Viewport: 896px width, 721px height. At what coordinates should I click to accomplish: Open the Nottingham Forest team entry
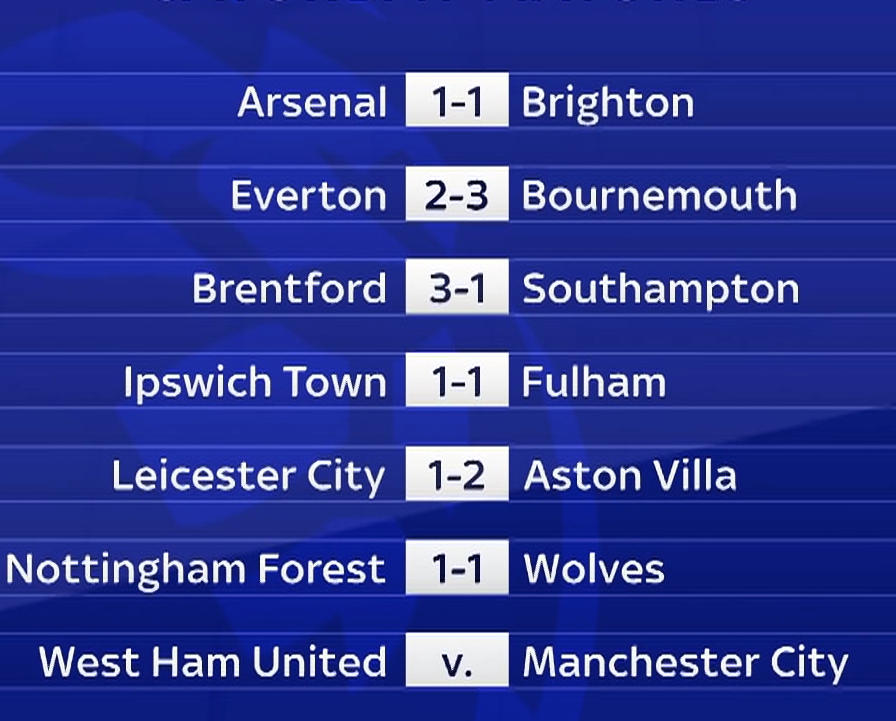(195, 570)
